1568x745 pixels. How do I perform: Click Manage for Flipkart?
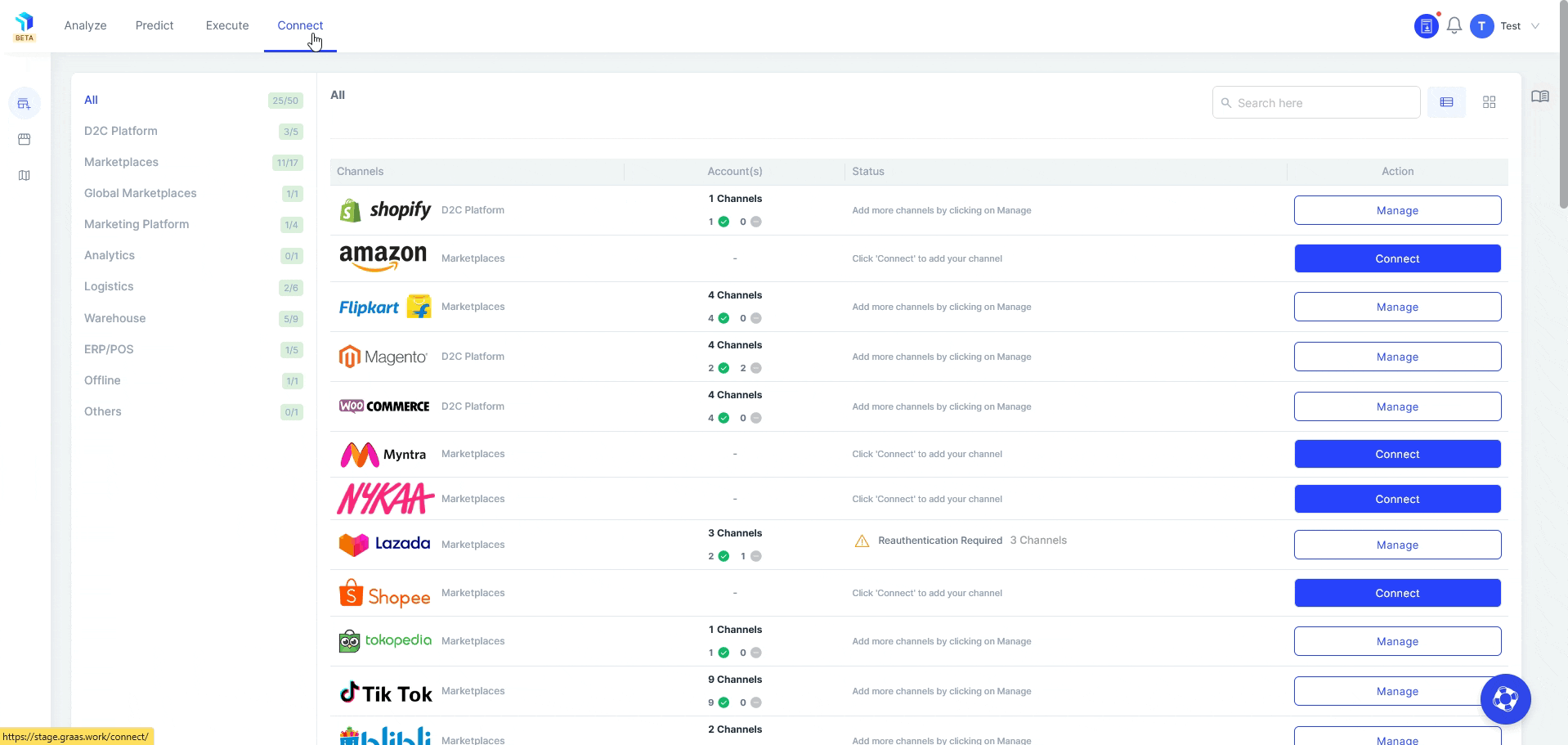[x=1397, y=307]
